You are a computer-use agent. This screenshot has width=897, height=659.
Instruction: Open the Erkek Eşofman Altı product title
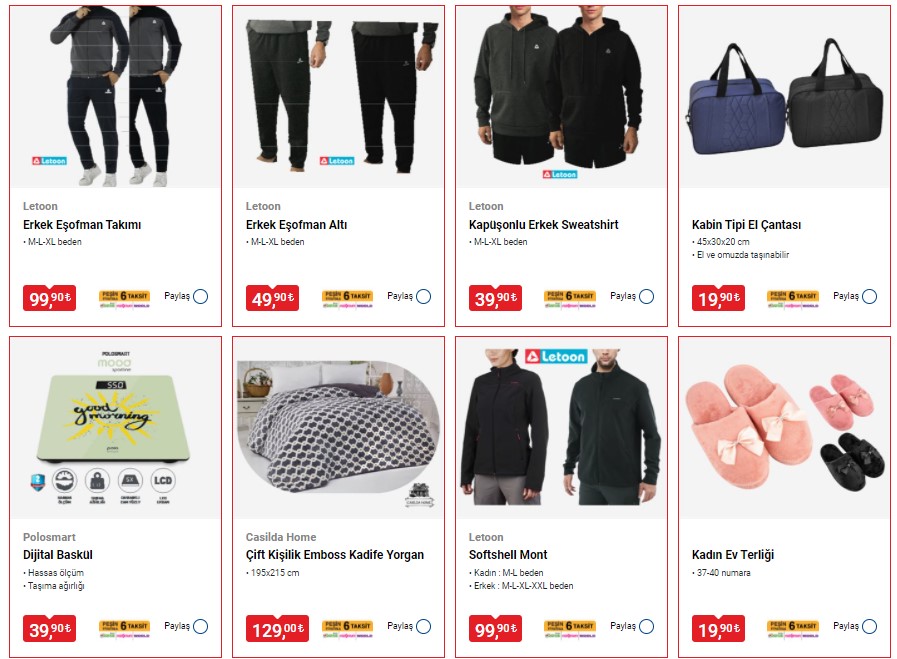296,225
